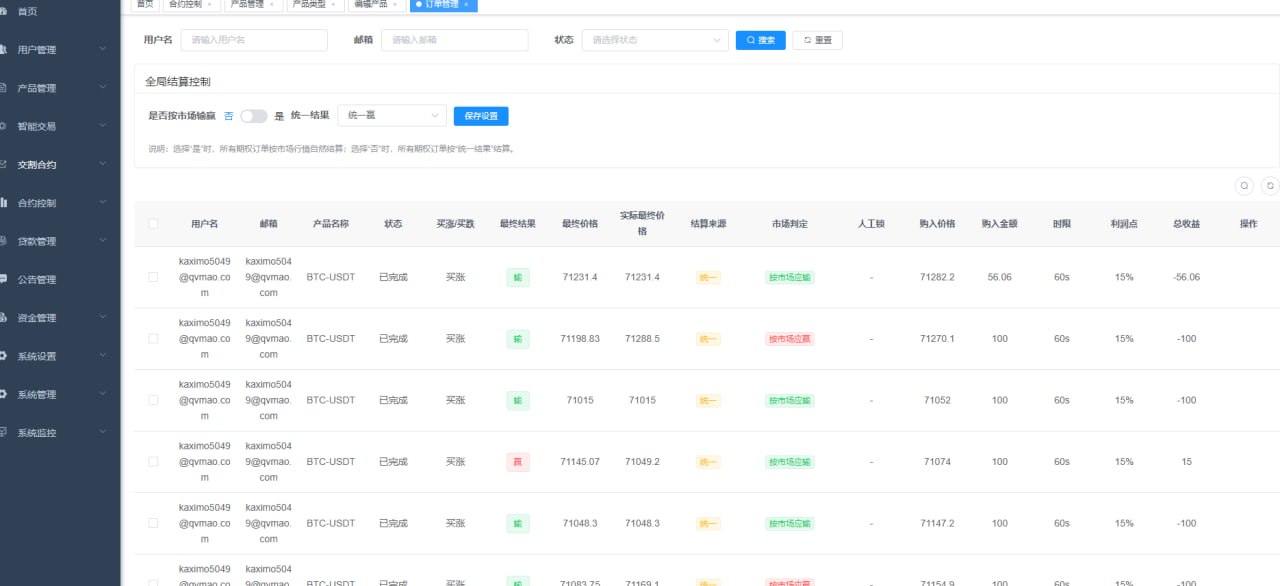
Task: Check the select-all checkbox in table header
Action: (153, 223)
